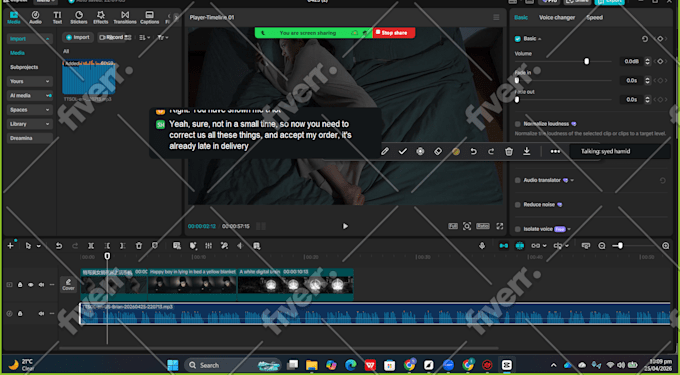Switch to the Speed tab
The width and height of the screenshot is (680, 375).
coord(595,17)
